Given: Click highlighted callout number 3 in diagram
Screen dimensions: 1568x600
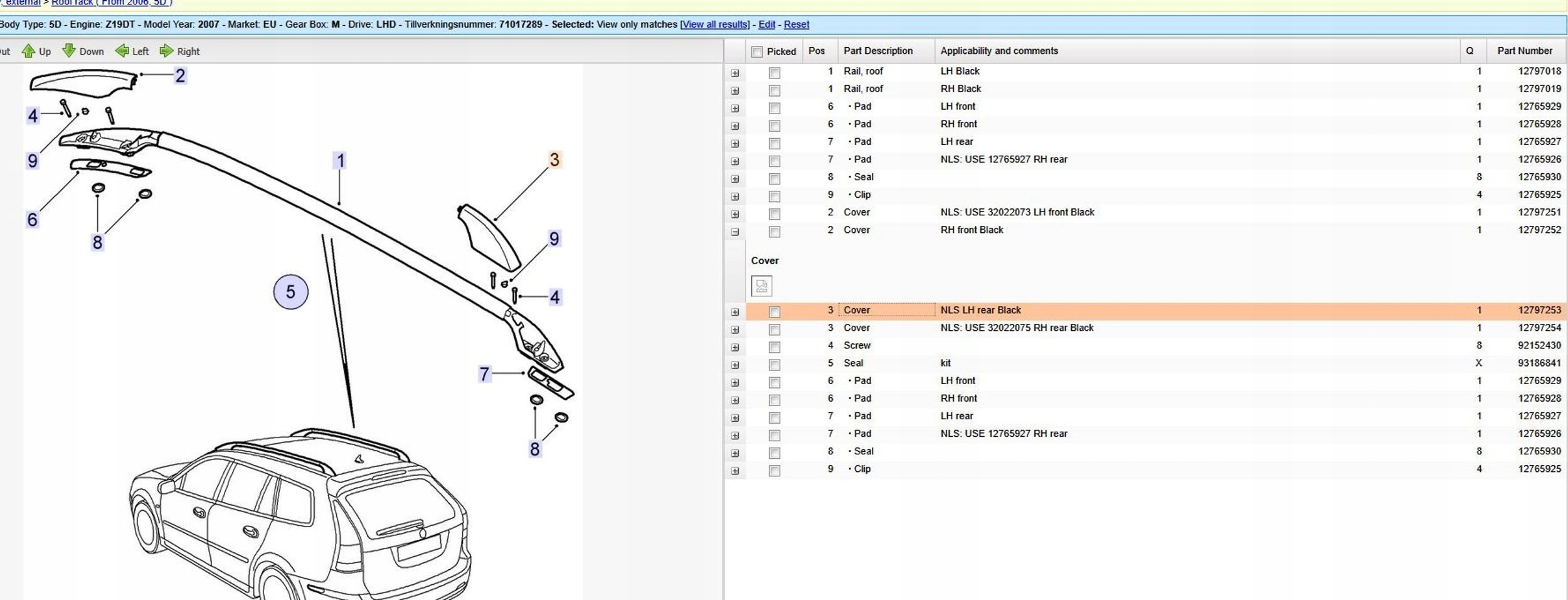Looking at the screenshot, I should pos(554,159).
